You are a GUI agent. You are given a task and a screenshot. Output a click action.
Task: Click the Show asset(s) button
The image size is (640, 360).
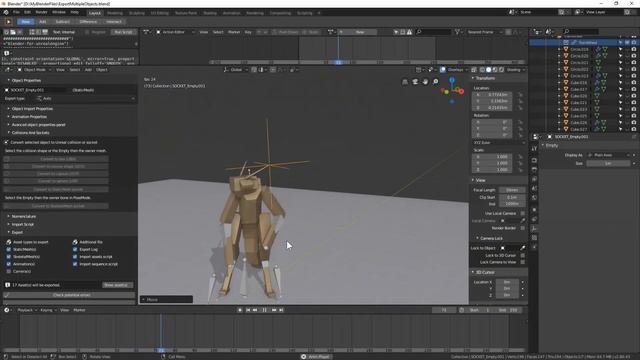click(117, 285)
